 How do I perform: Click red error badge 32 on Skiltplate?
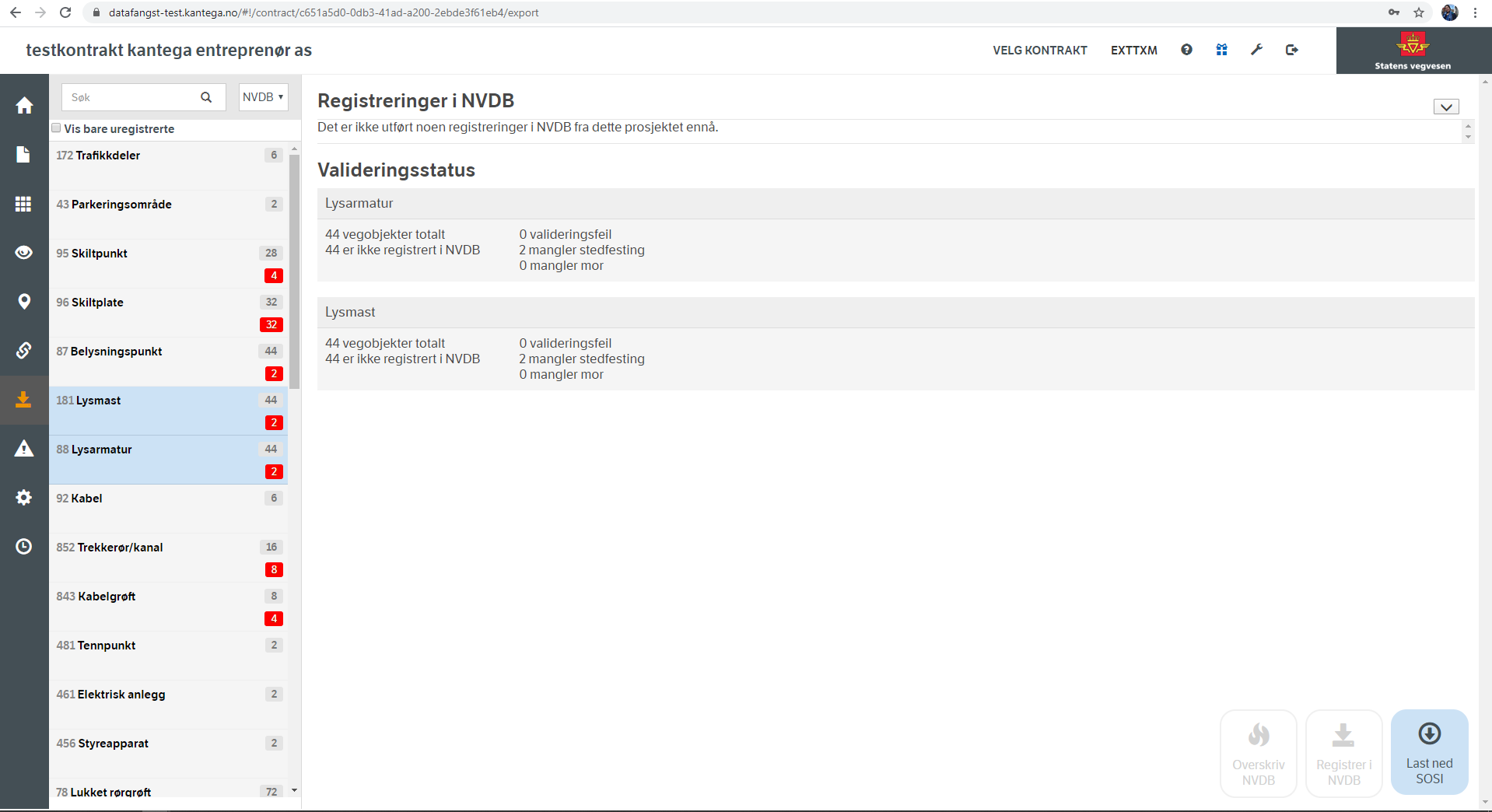271,324
